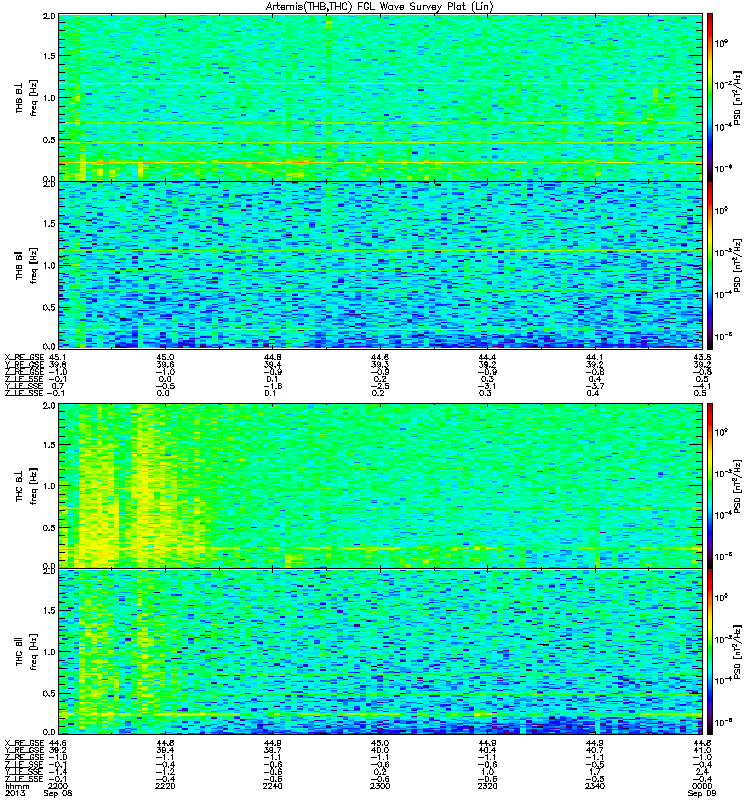Click the 45.1 X_RE_GSE value

(58, 357)
